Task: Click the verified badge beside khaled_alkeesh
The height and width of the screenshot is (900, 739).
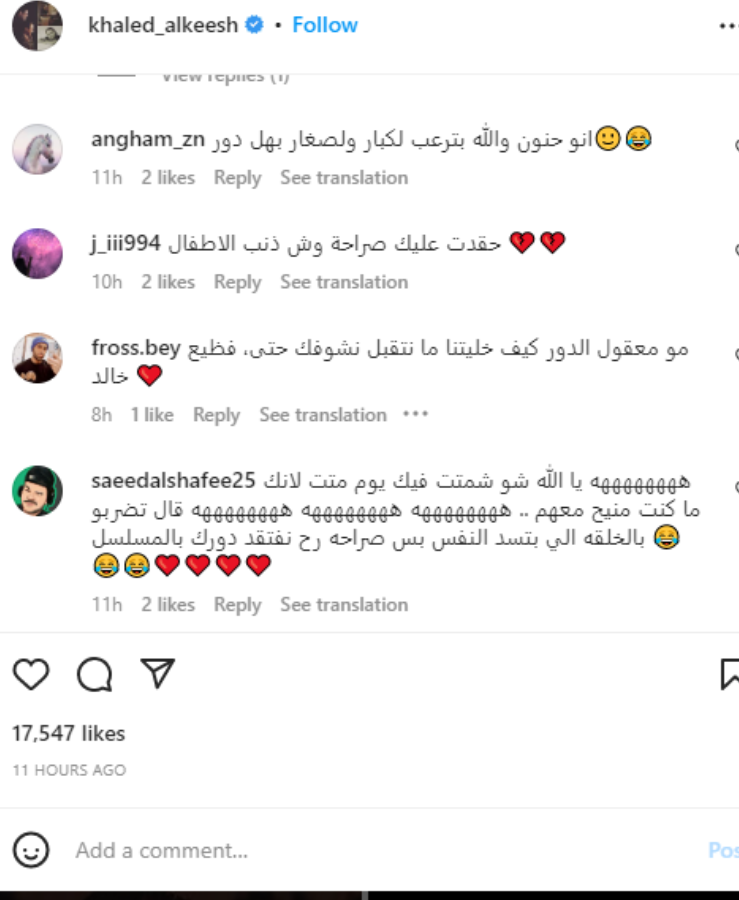Action: click(x=254, y=25)
